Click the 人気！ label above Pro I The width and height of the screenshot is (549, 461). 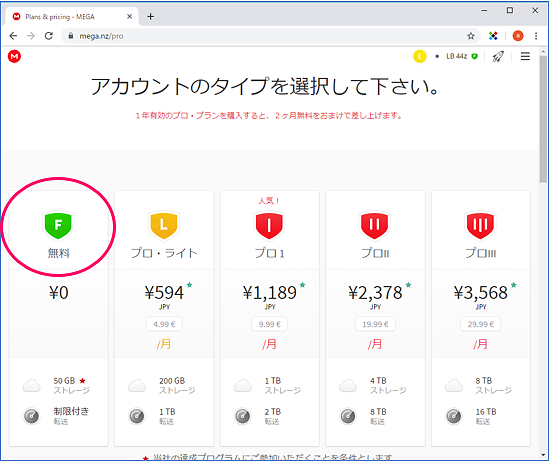[x=269, y=201]
